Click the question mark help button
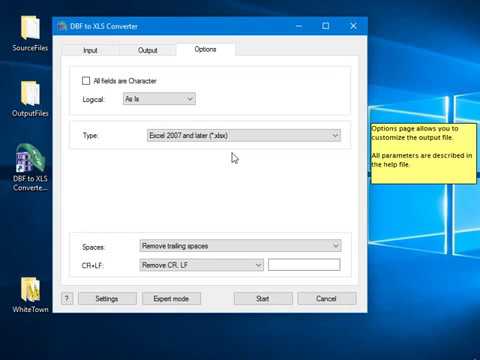Image resolution: width=480 pixels, height=360 pixels. click(67, 299)
